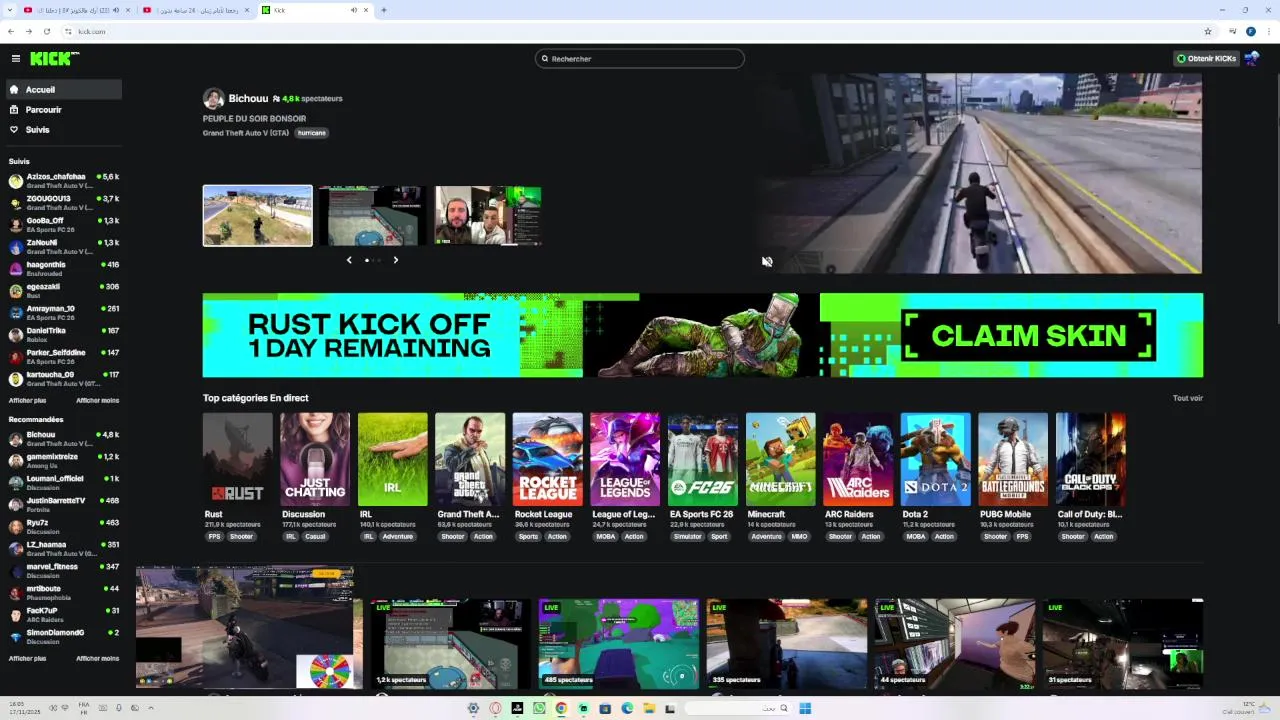
Task: Open the Just Chatting Discussion category card
Action: [x=315, y=459]
